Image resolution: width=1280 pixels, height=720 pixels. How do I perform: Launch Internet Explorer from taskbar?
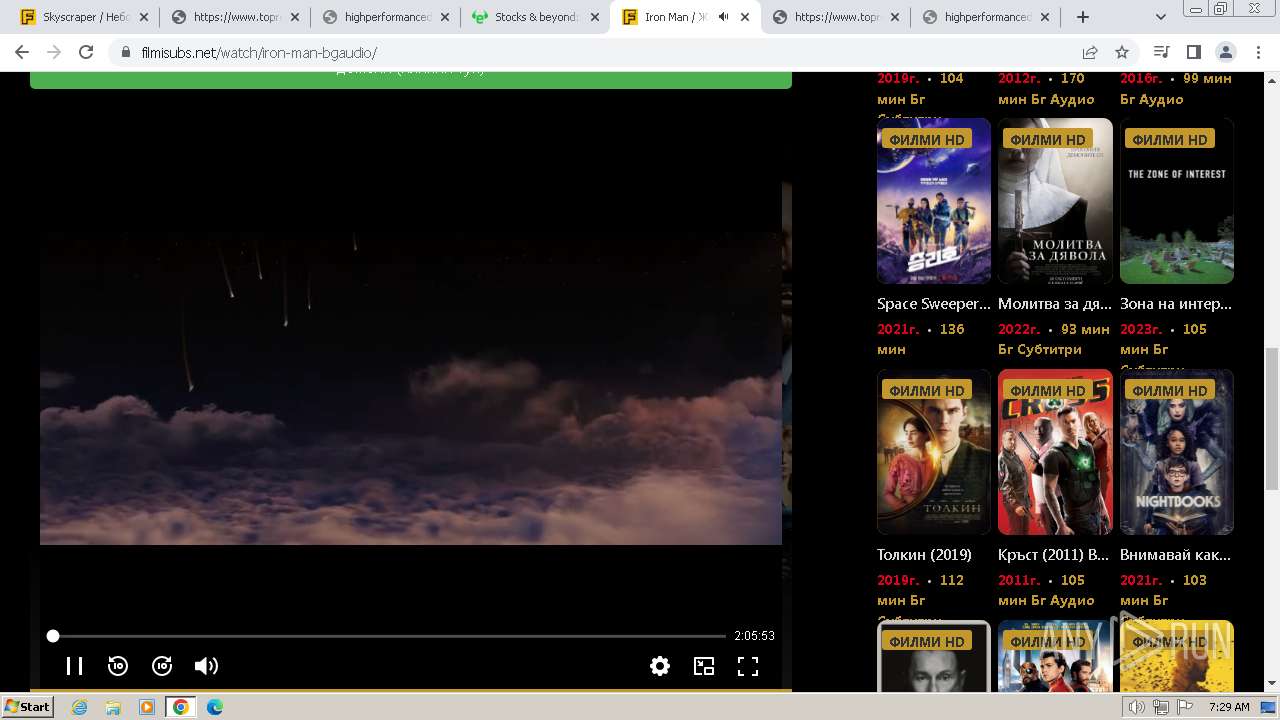[x=79, y=707]
